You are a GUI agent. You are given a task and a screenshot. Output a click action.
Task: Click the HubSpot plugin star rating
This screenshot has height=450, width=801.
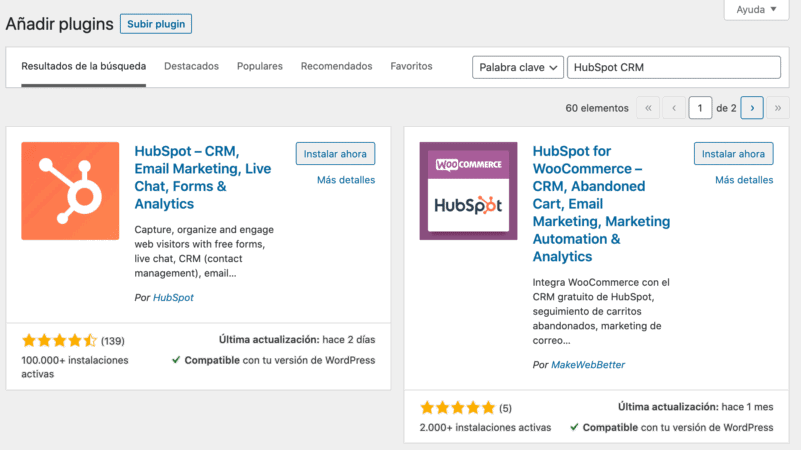tap(59, 340)
